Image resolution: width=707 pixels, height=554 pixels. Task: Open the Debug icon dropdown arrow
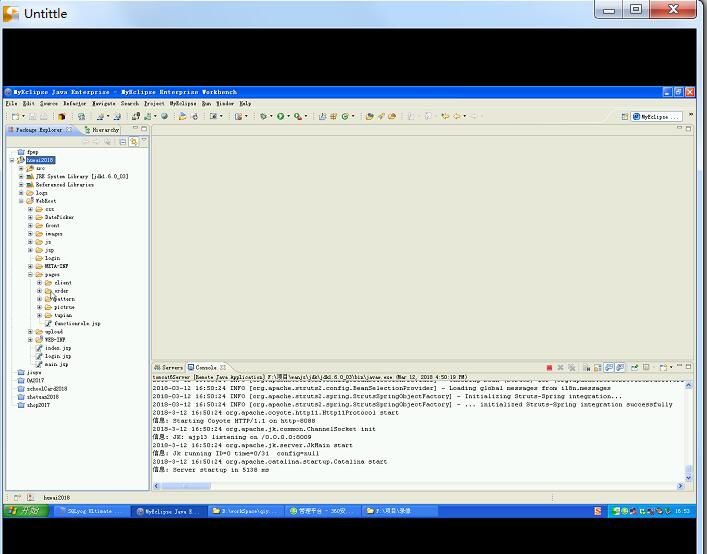(271, 117)
